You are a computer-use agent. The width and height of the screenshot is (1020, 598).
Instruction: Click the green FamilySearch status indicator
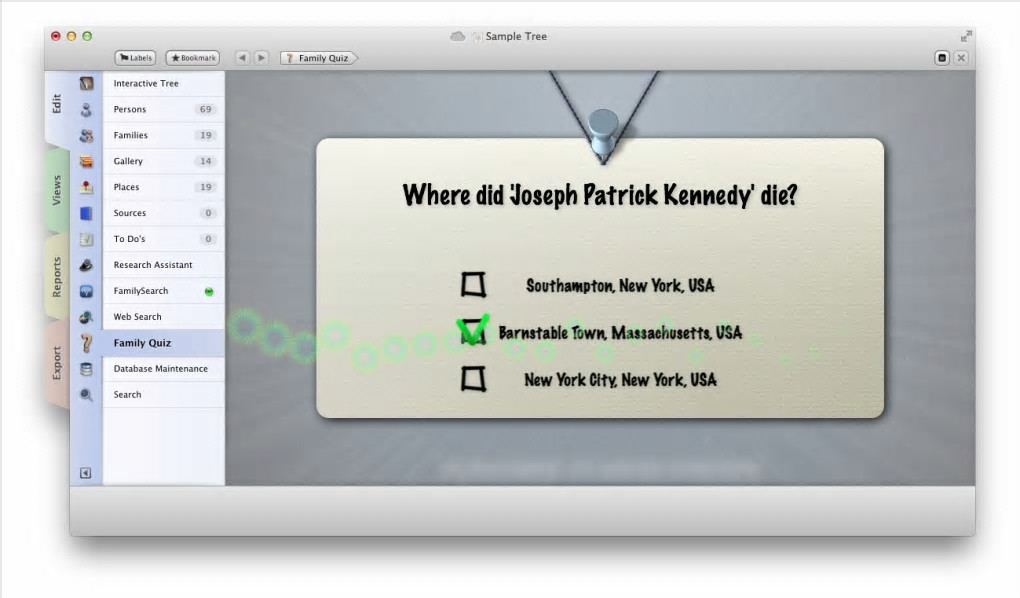[209, 292]
